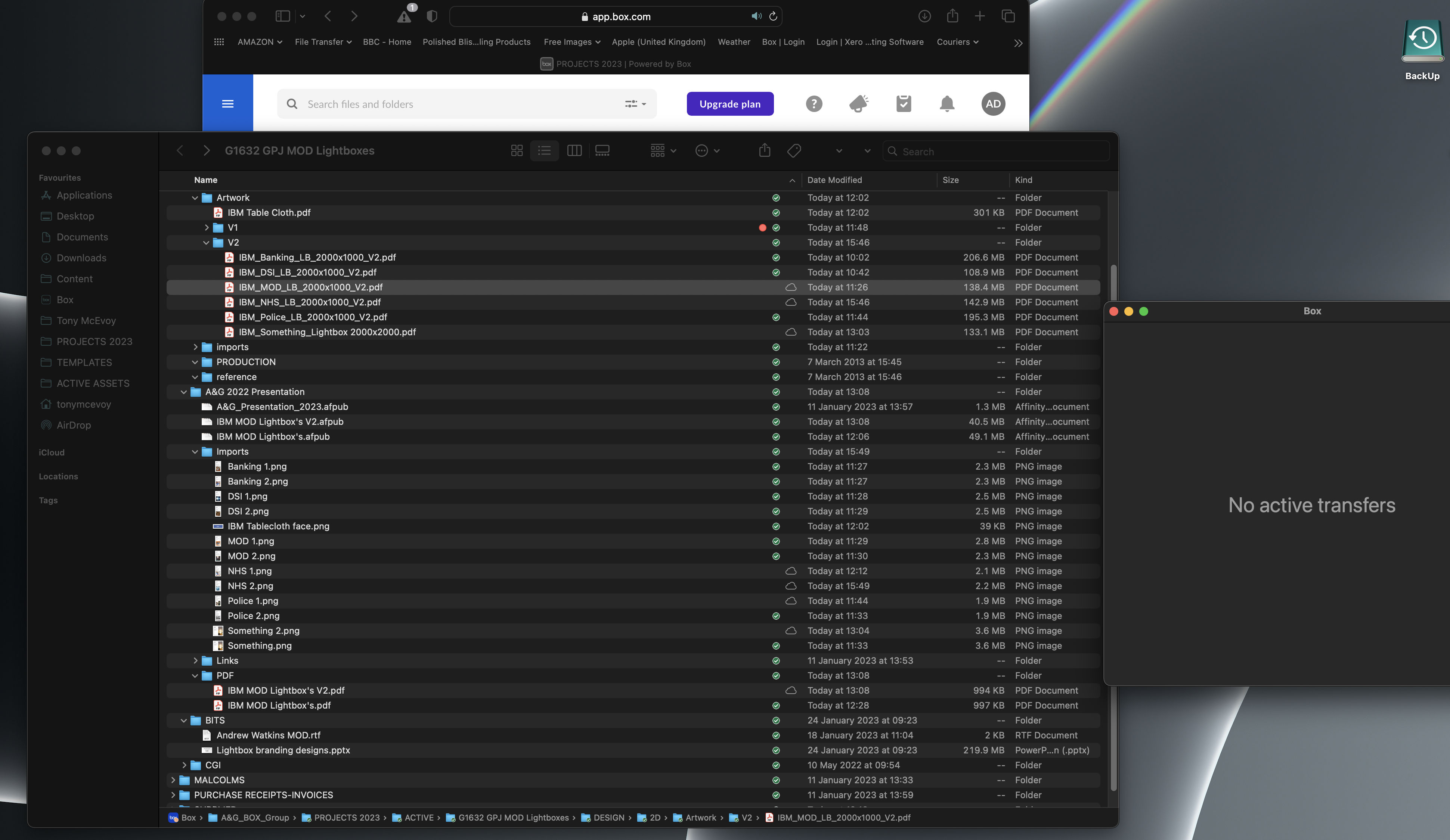The image size is (1450, 840).
Task: Go back in Finder
Action: click(180, 150)
